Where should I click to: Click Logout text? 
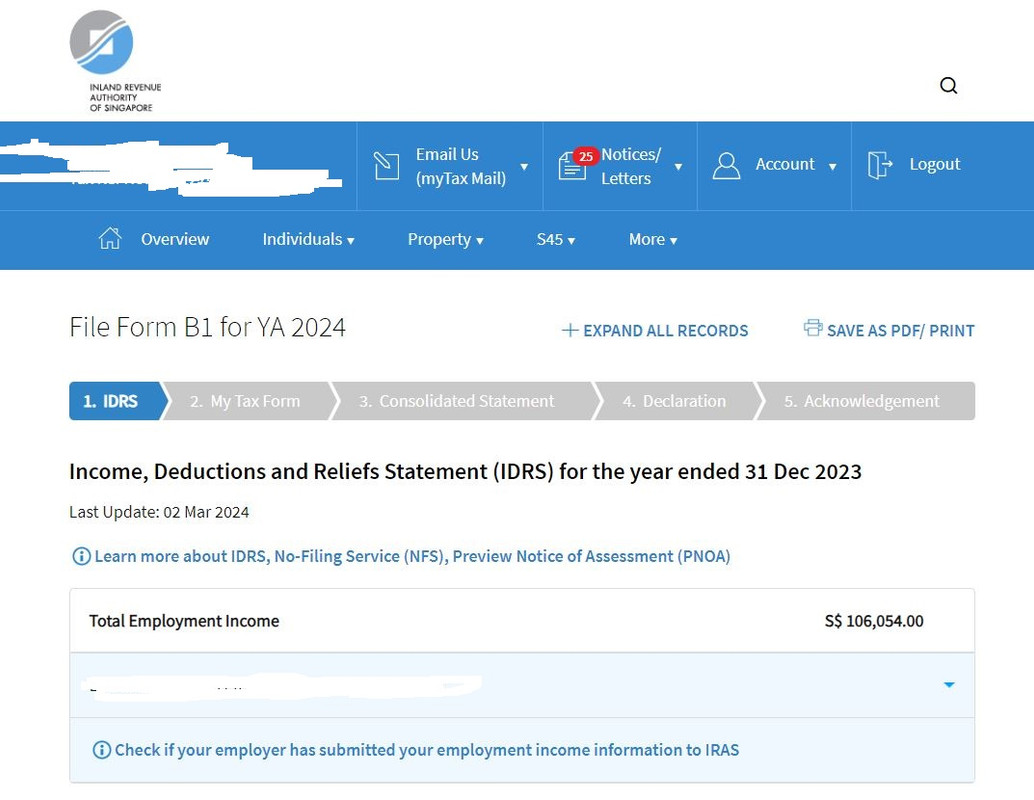click(x=934, y=164)
